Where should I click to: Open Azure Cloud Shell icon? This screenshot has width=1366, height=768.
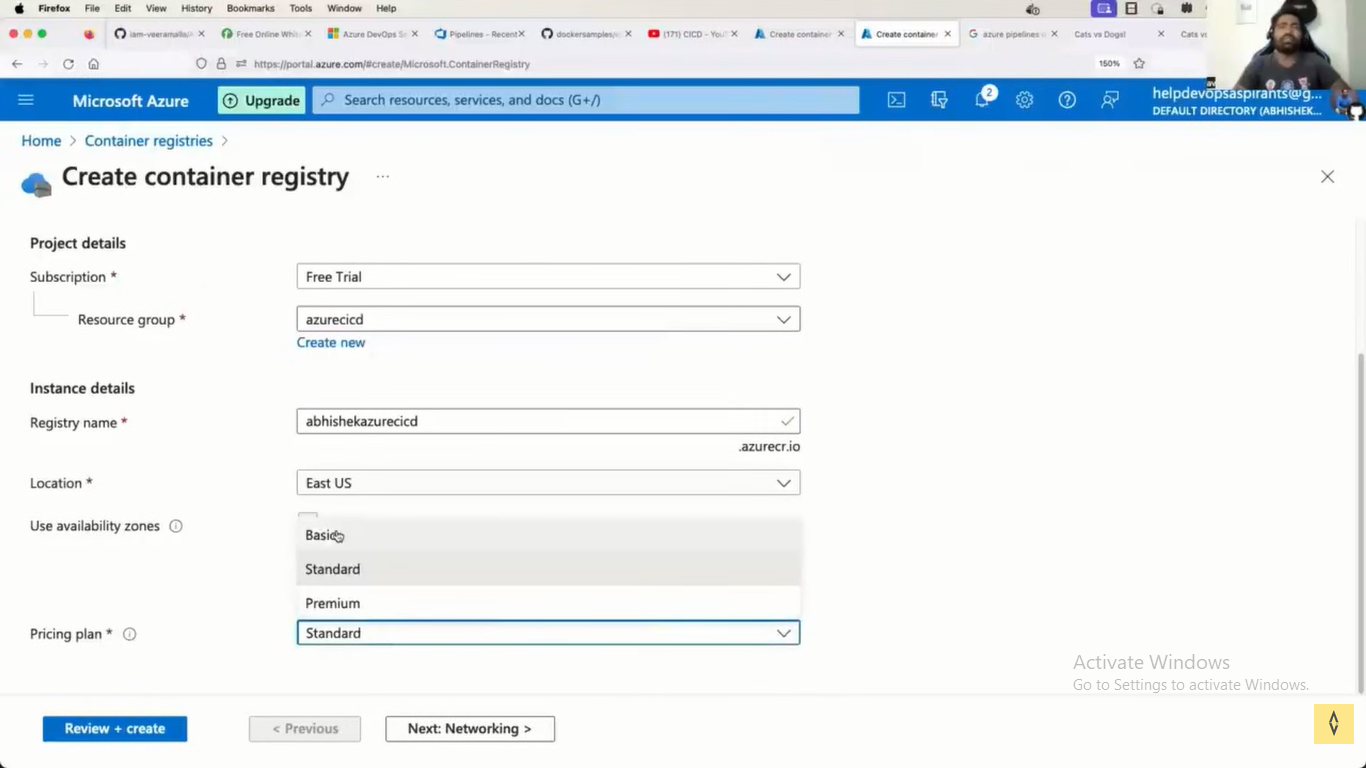[x=897, y=100]
